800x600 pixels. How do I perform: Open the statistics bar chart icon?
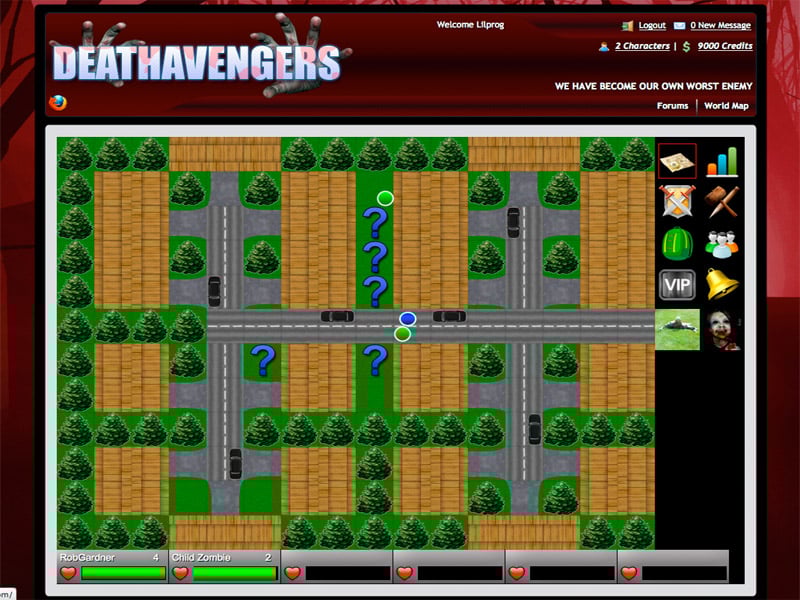coord(722,160)
